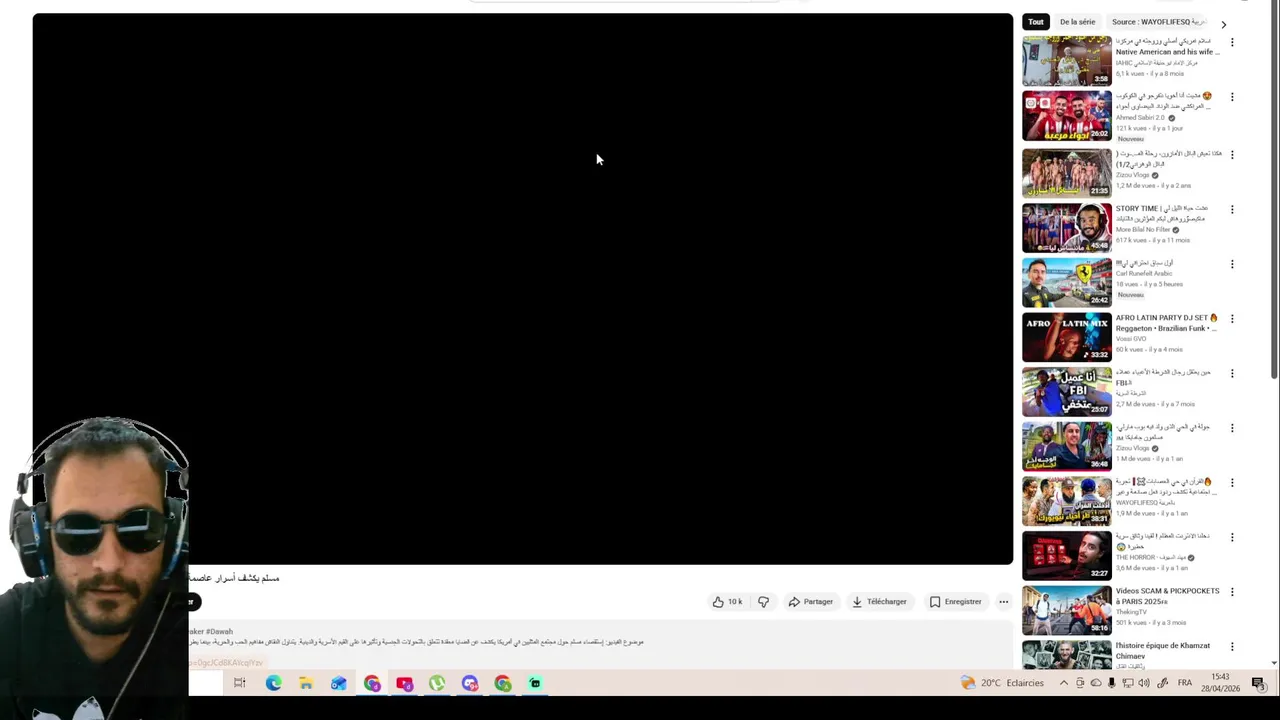Open the AFRO LATIN MIX 33:32 thumbnail
This screenshot has height=720, width=1280.
coord(1066,337)
